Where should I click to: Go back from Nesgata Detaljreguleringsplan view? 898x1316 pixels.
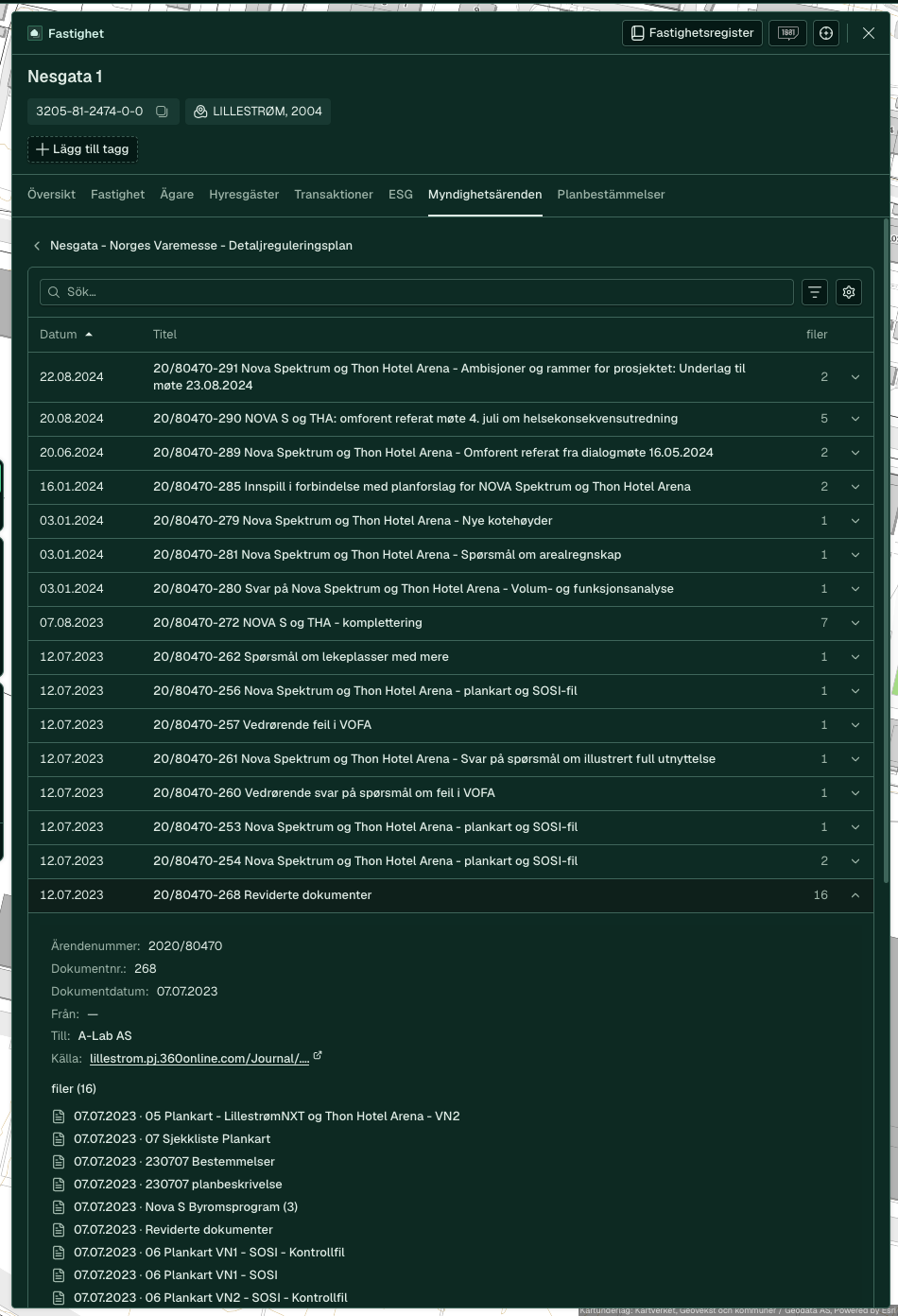(x=37, y=246)
